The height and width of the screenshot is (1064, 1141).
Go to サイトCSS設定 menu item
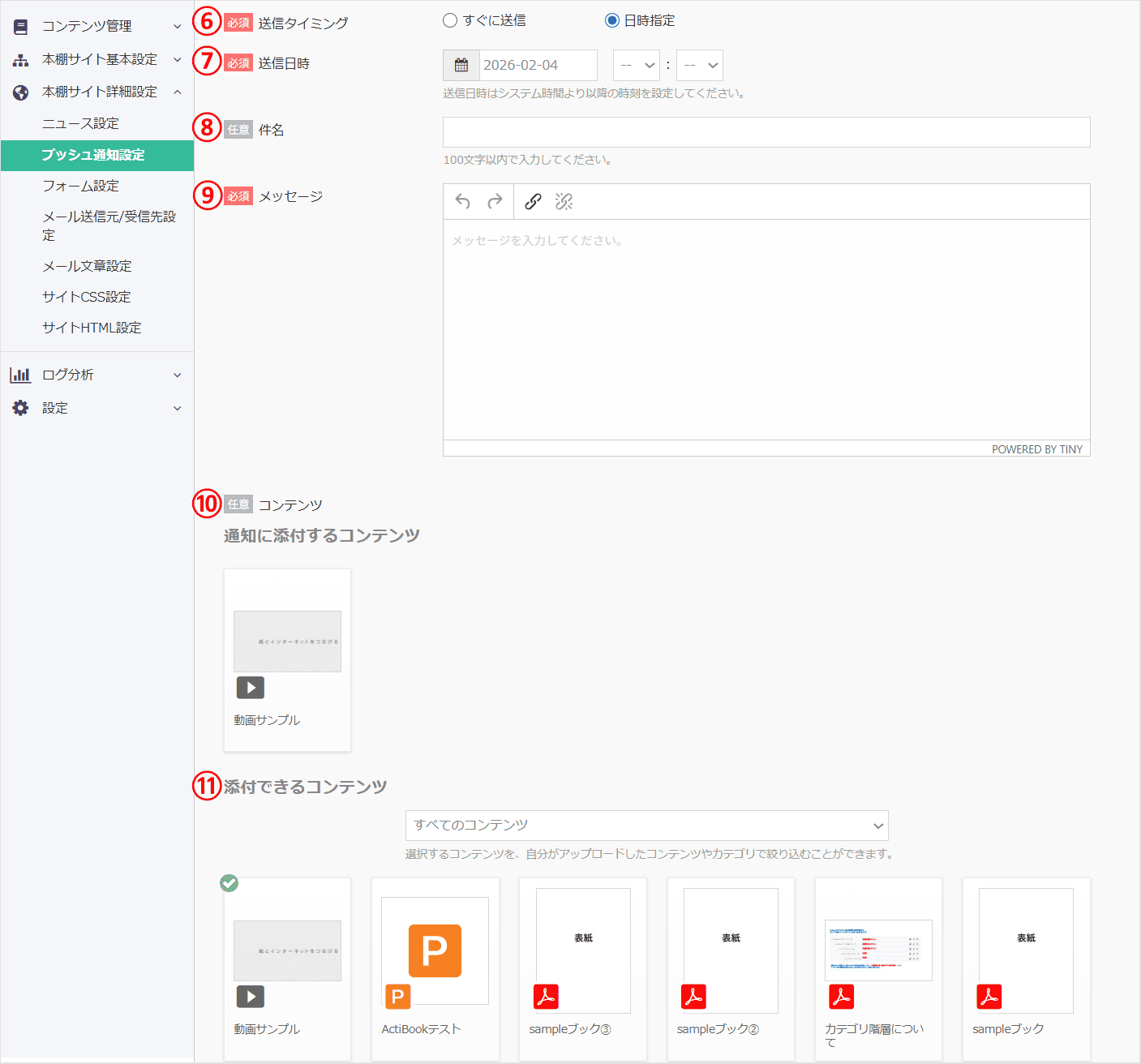pos(86,297)
